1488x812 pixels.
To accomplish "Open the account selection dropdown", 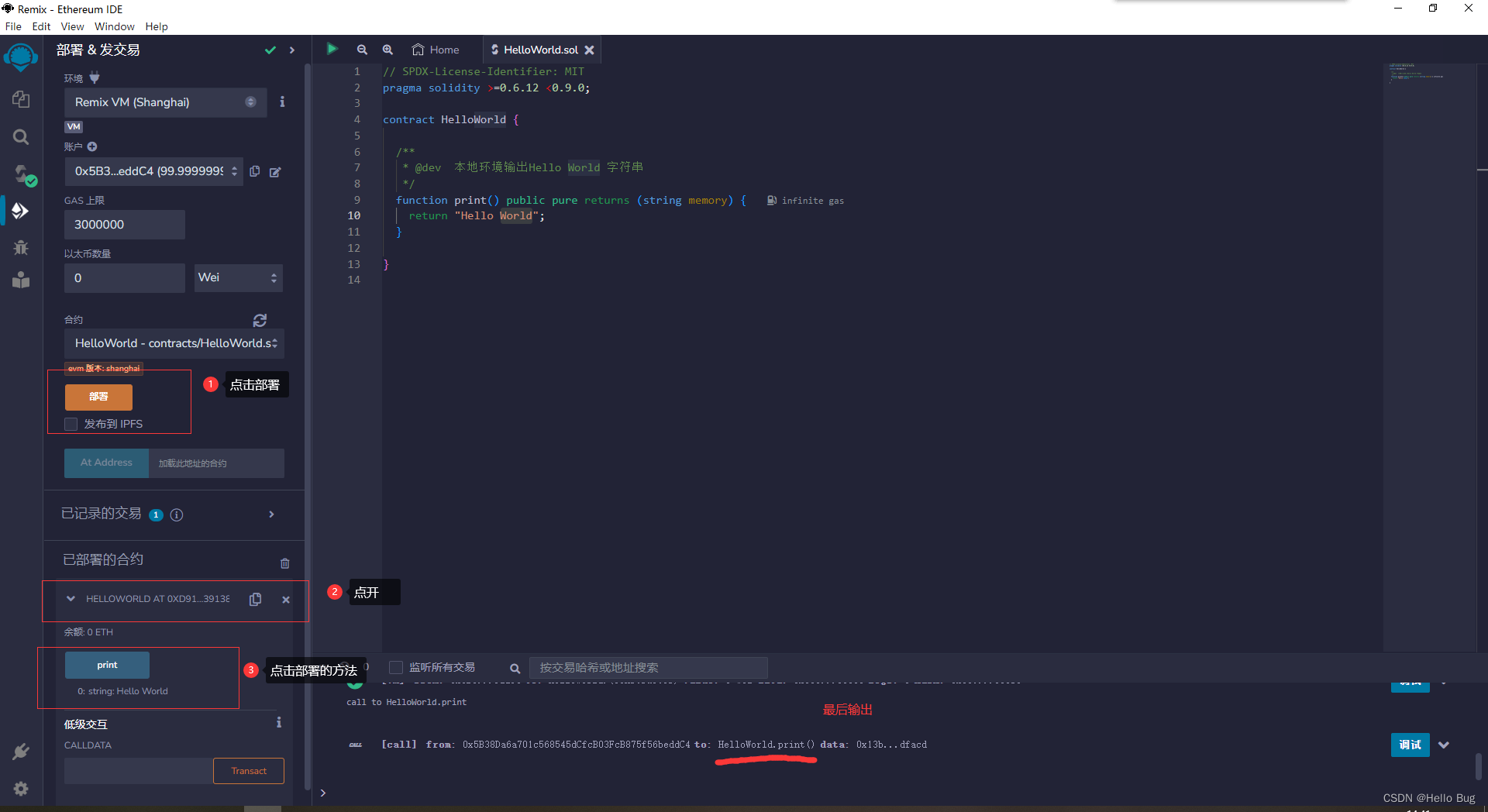I will (153, 171).
